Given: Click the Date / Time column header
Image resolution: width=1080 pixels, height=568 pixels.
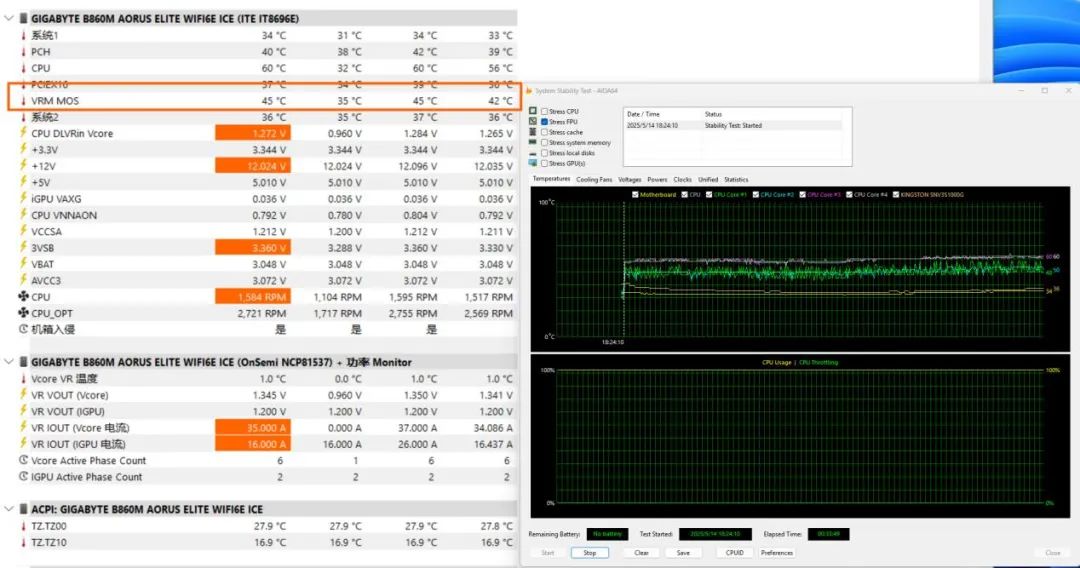Looking at the screenshot, I should (x=643, y=114).
